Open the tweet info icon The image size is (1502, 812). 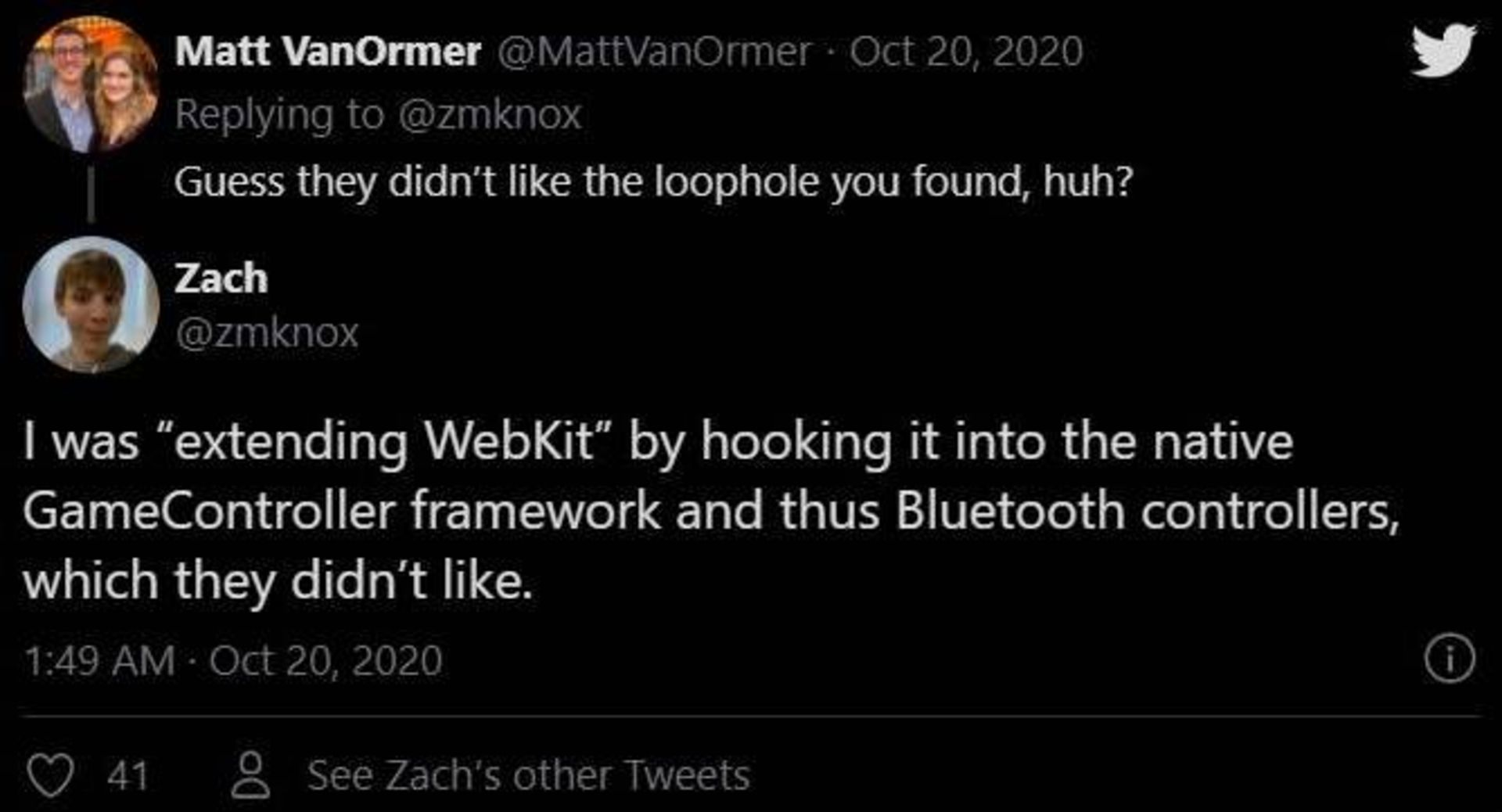point(1449,659)
